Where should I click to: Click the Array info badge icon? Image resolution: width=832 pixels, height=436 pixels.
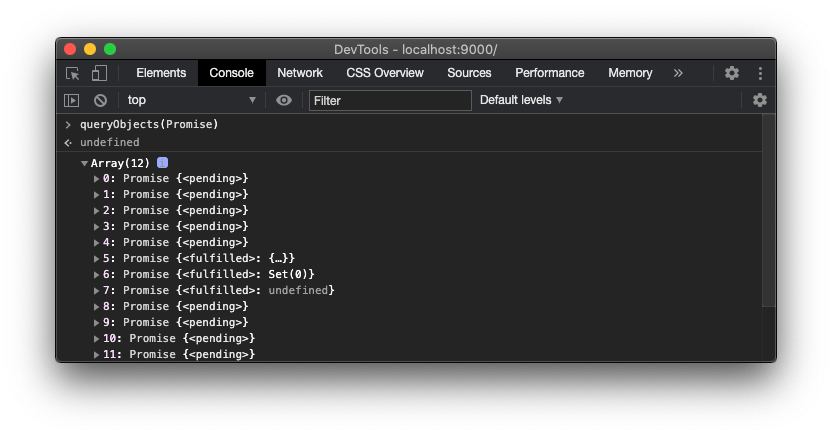click(x=162, y=163)
